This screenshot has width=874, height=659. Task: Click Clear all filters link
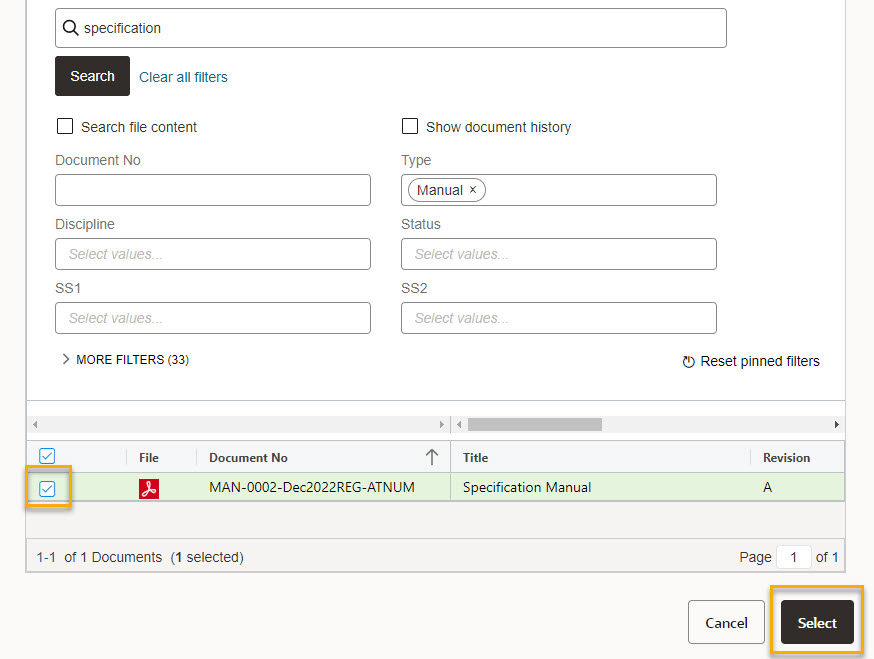[183, 77]
